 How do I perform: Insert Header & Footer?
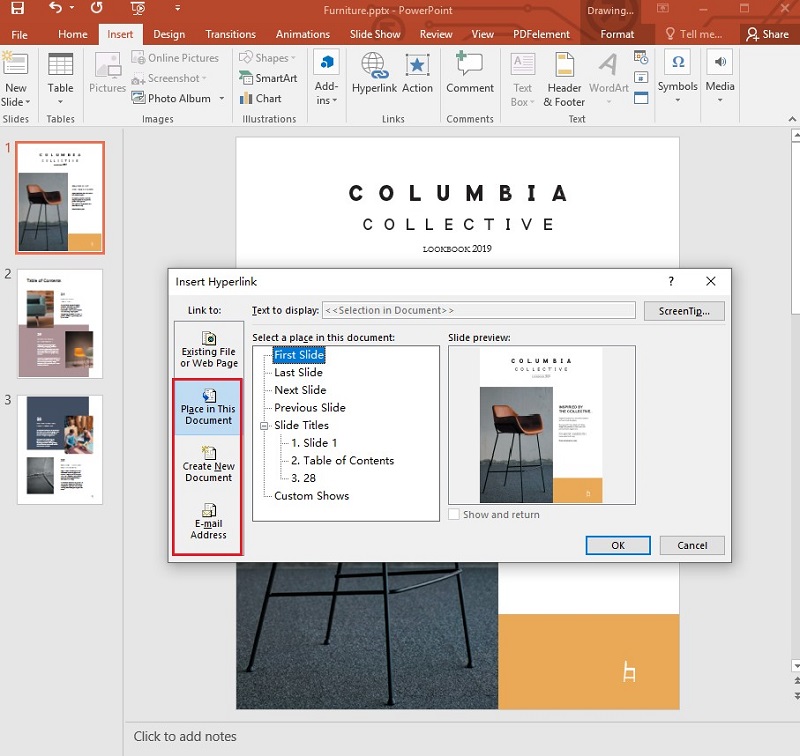pos(564,80)
